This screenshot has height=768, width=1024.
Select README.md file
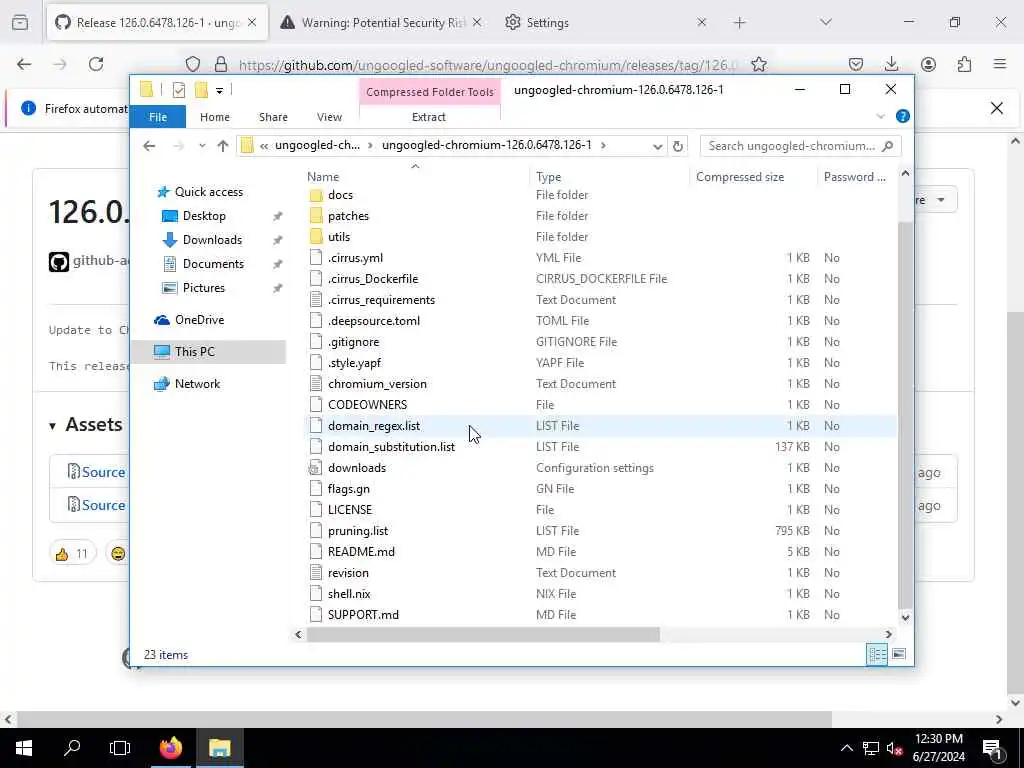(x=361, y=552)
